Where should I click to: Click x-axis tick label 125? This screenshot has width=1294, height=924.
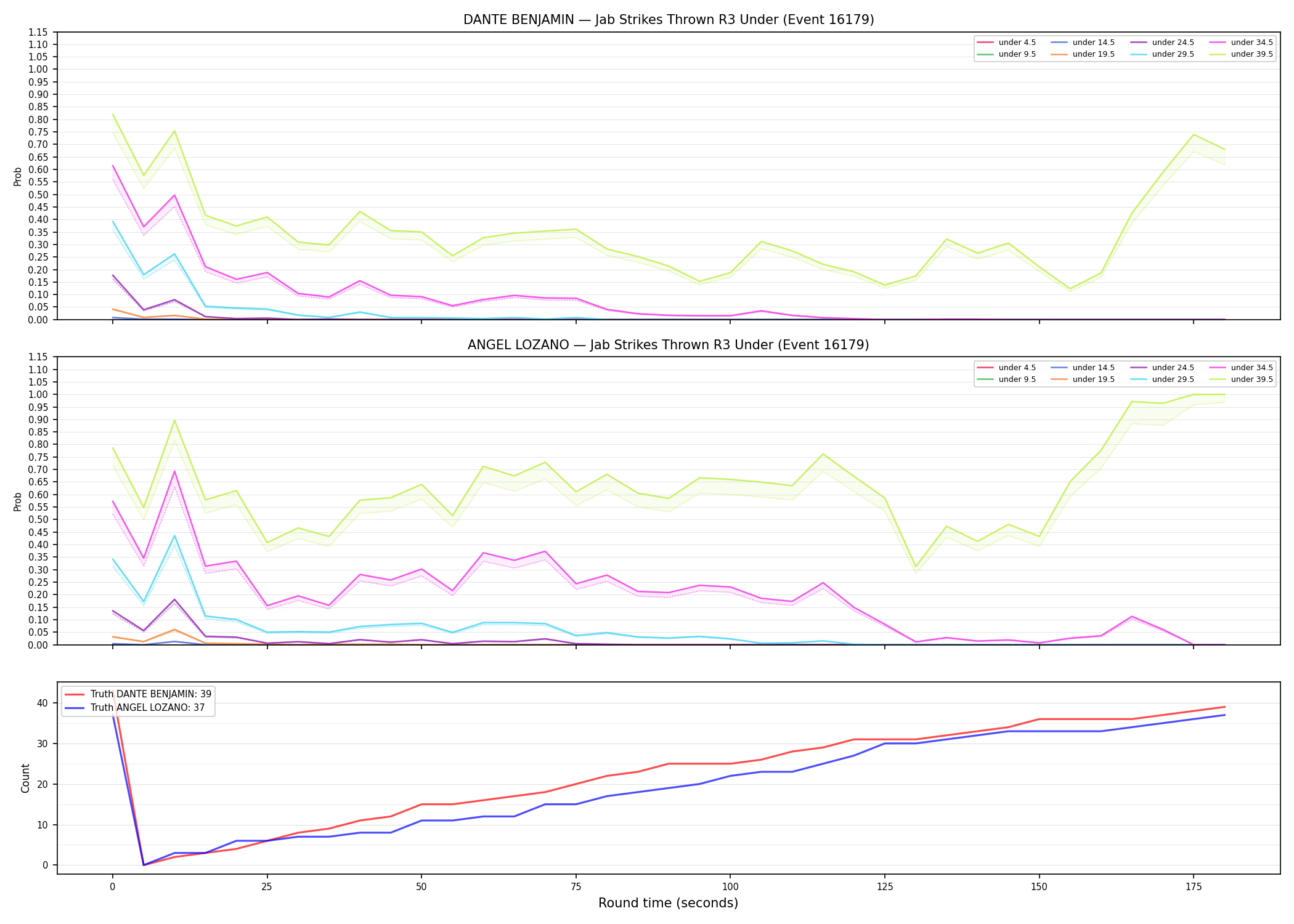[885, 887]
